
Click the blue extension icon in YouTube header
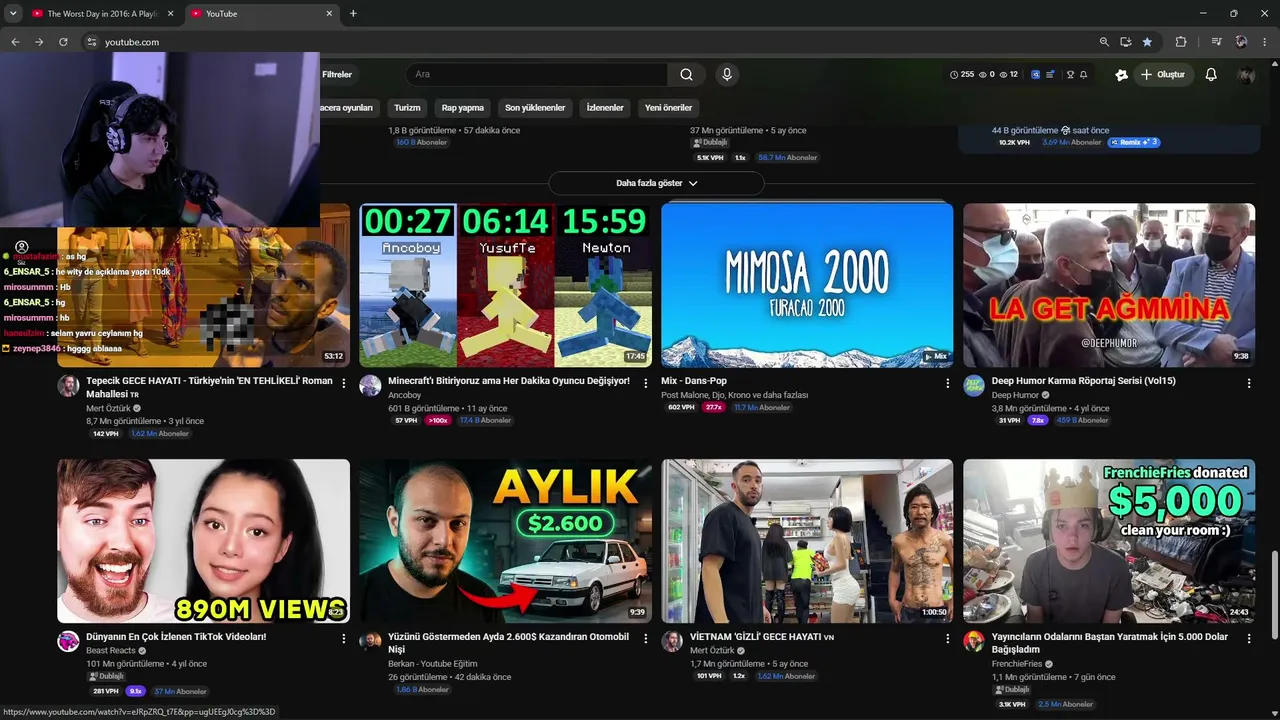[x=1035, y=75]
